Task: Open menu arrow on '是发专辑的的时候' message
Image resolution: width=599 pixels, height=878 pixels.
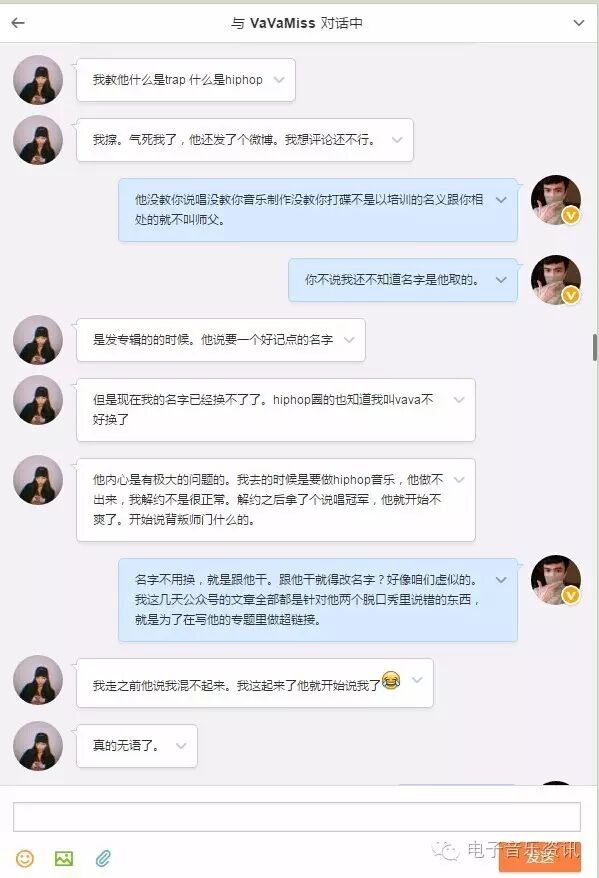Action: (349, 339)
